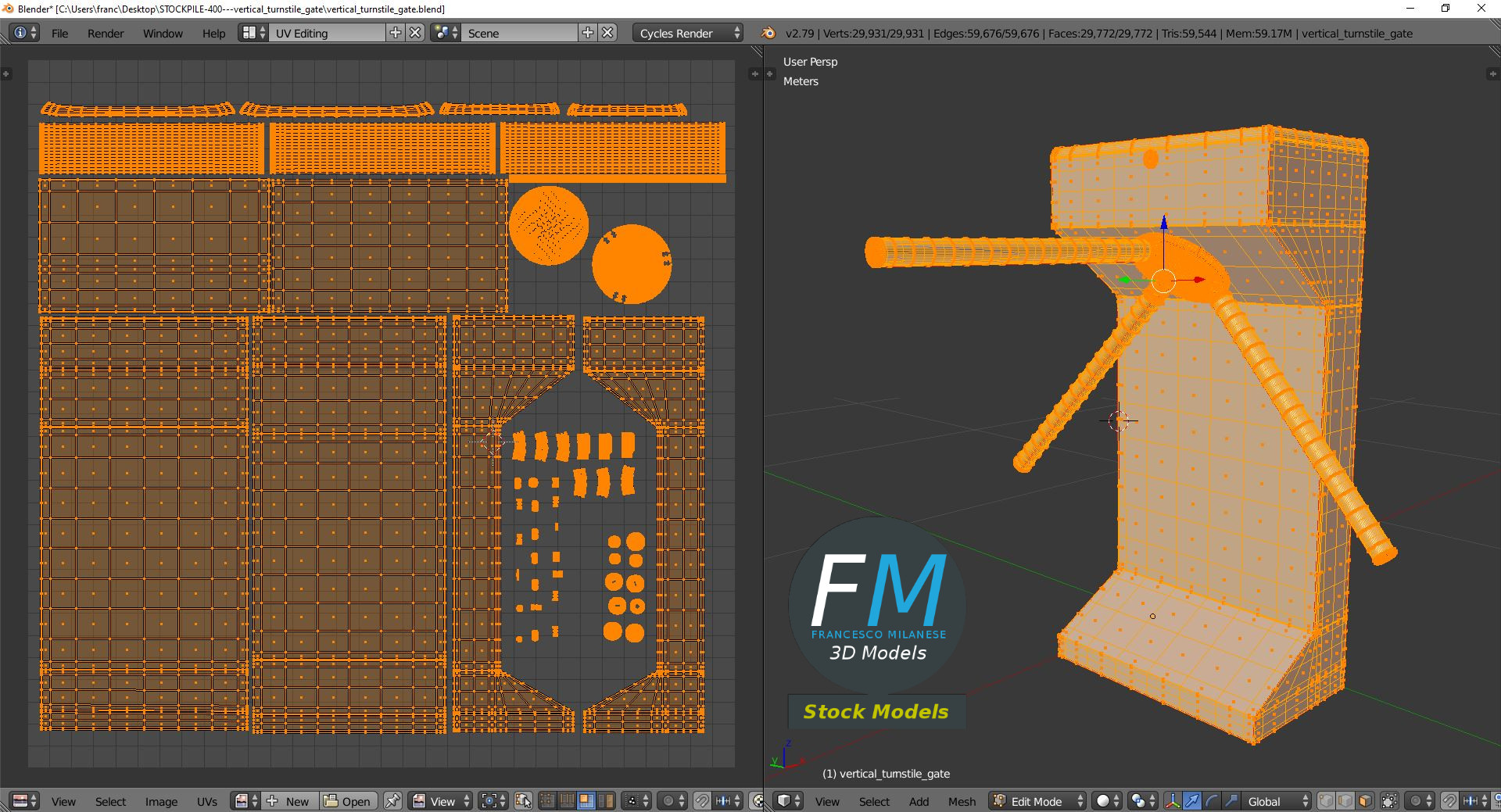Browse images with the image datablock selector

[x=246, y=801]
